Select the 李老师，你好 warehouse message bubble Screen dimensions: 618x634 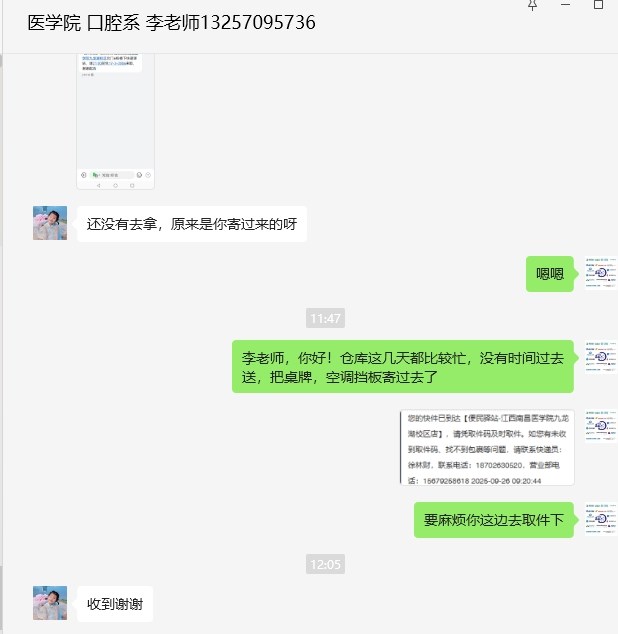(x=402, y=367)
